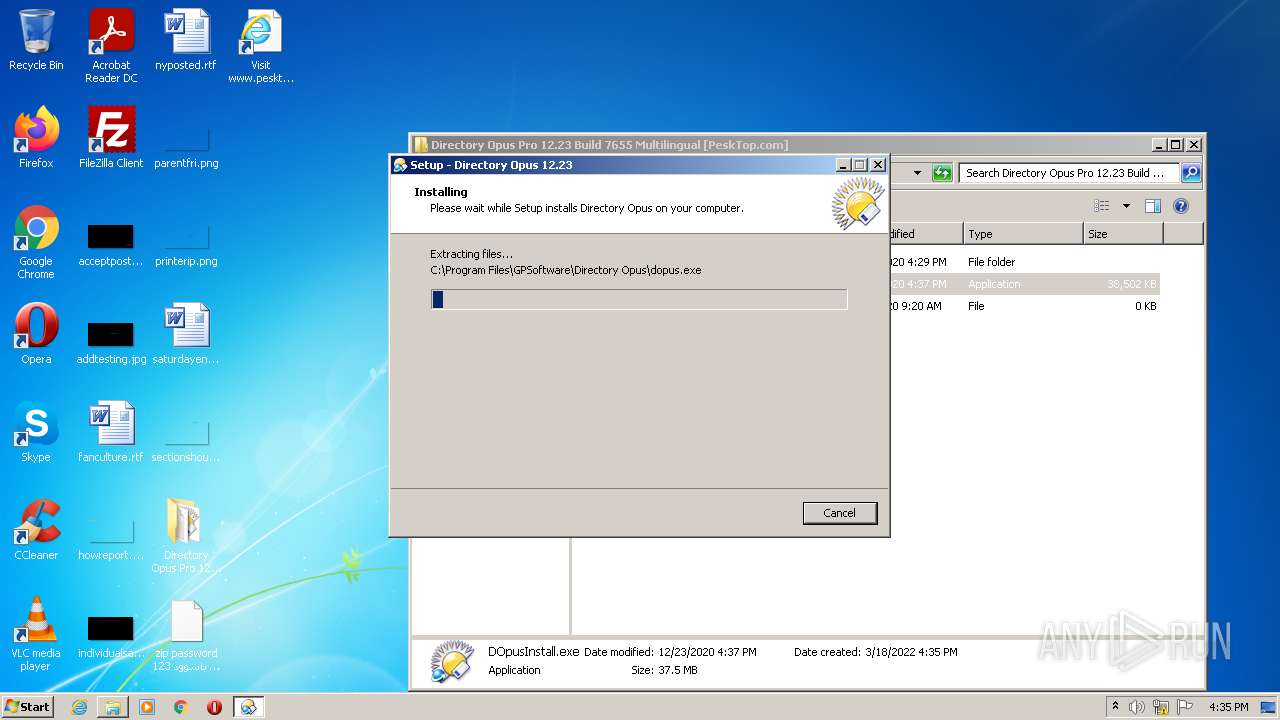The width and height of the screenshot is (1280, 720).
Task: Open the Directory Opus Pro 12 folder icon
Action: click(x=186, y=536)
